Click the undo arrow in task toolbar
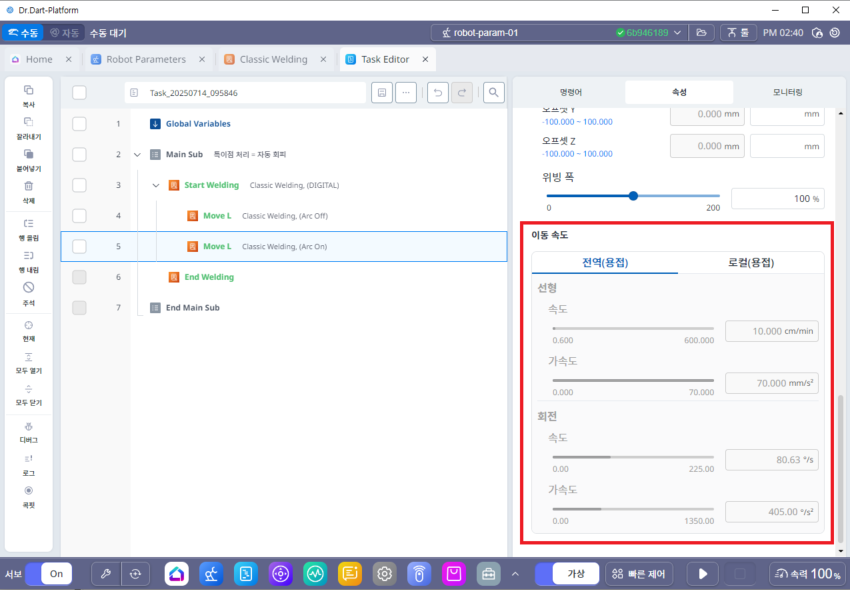 (x=437, y=93)
